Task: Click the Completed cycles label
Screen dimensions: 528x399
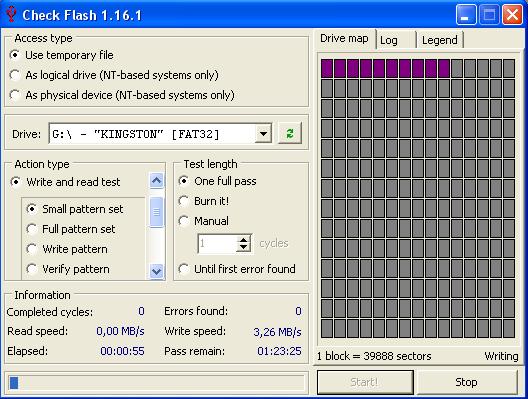Action: [50, 312]
